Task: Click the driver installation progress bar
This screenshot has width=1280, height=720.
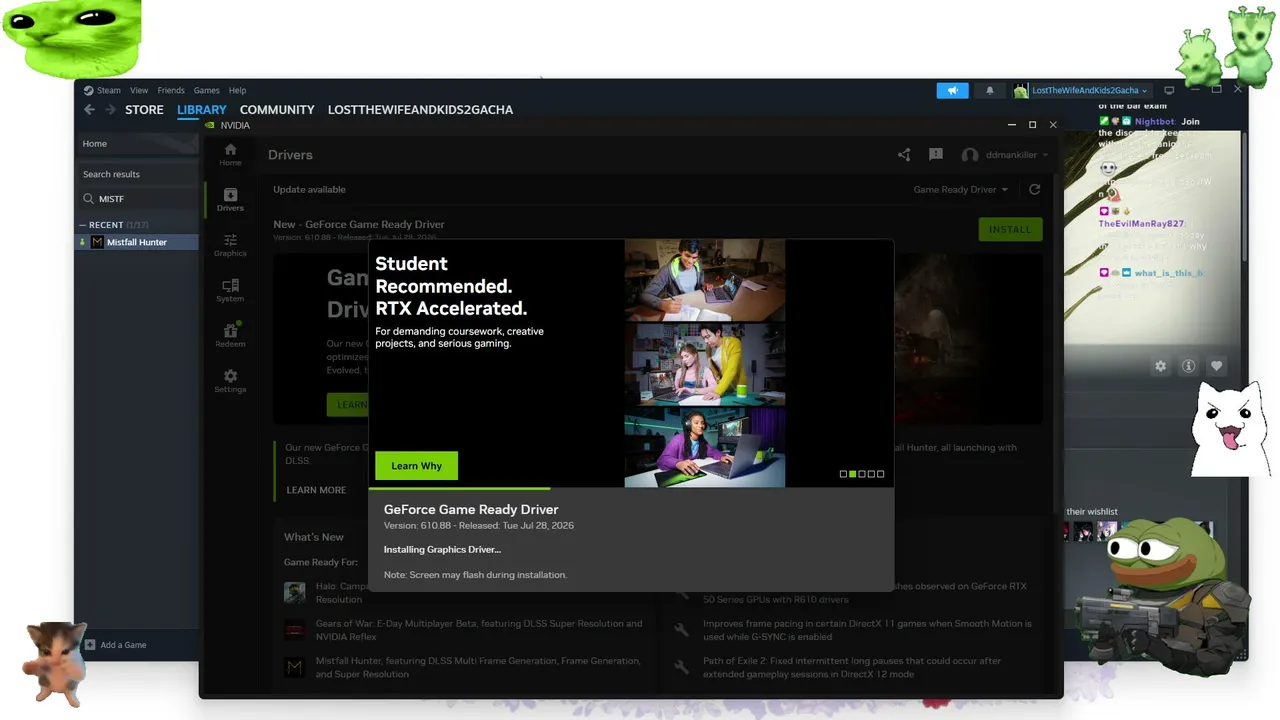Action: tap(631, 489)
